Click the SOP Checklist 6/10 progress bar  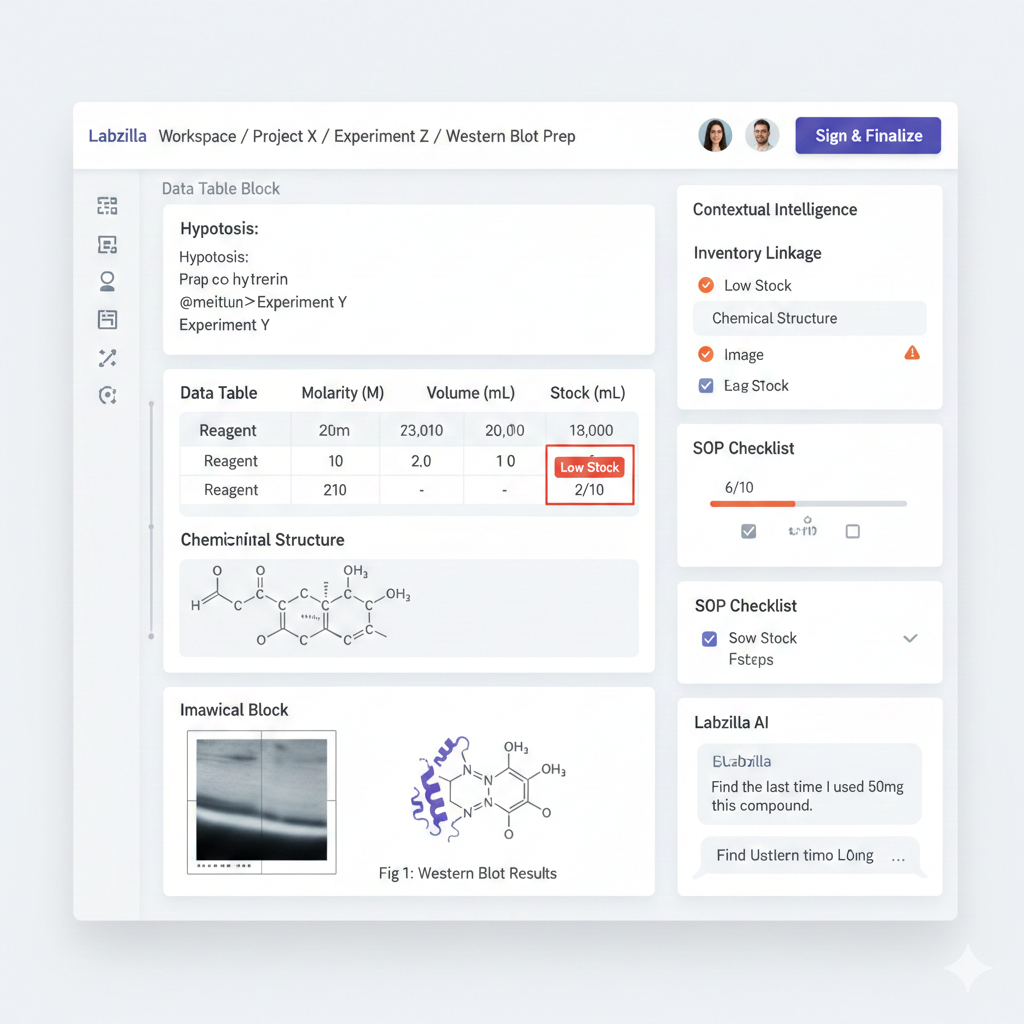[x=808, y=504]
